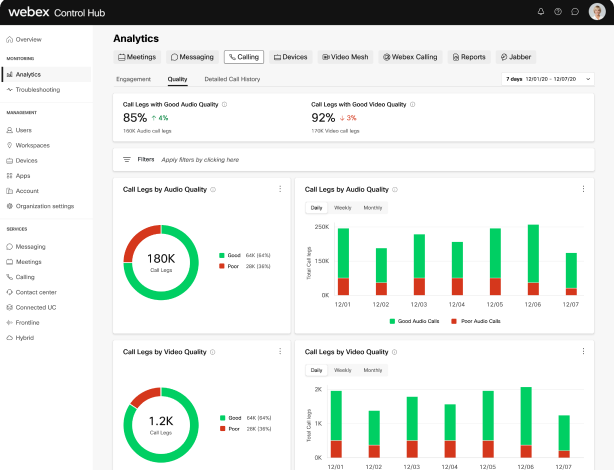614x470 pixels.
Task: Open Devices under Management in sidebar
Action: click(22, 161)
